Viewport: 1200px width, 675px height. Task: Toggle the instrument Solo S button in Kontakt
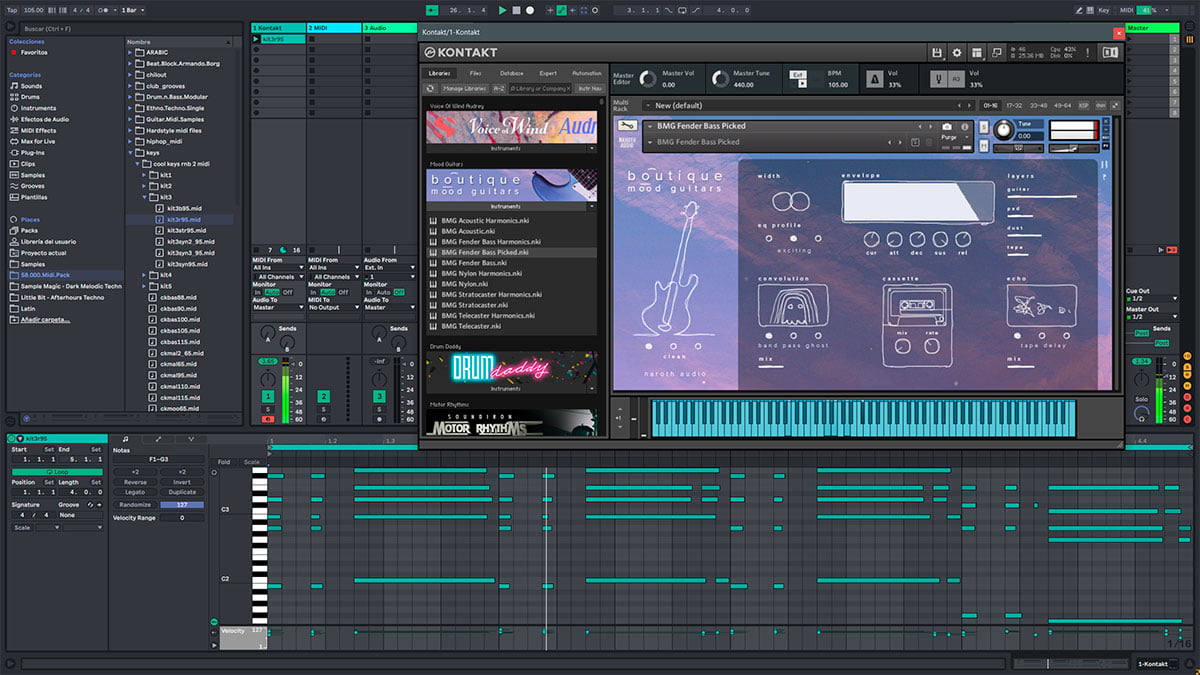pos(984,127)
